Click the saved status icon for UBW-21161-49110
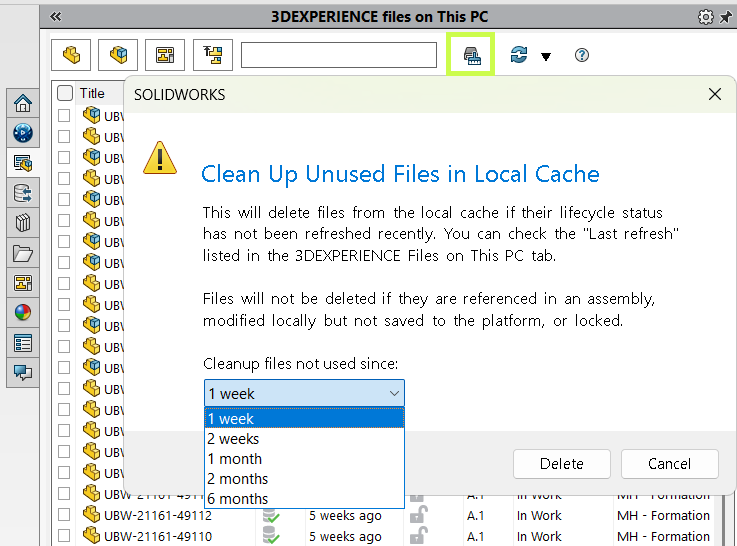The height and width of the screenshot is (546, 737). pos(271,536)
